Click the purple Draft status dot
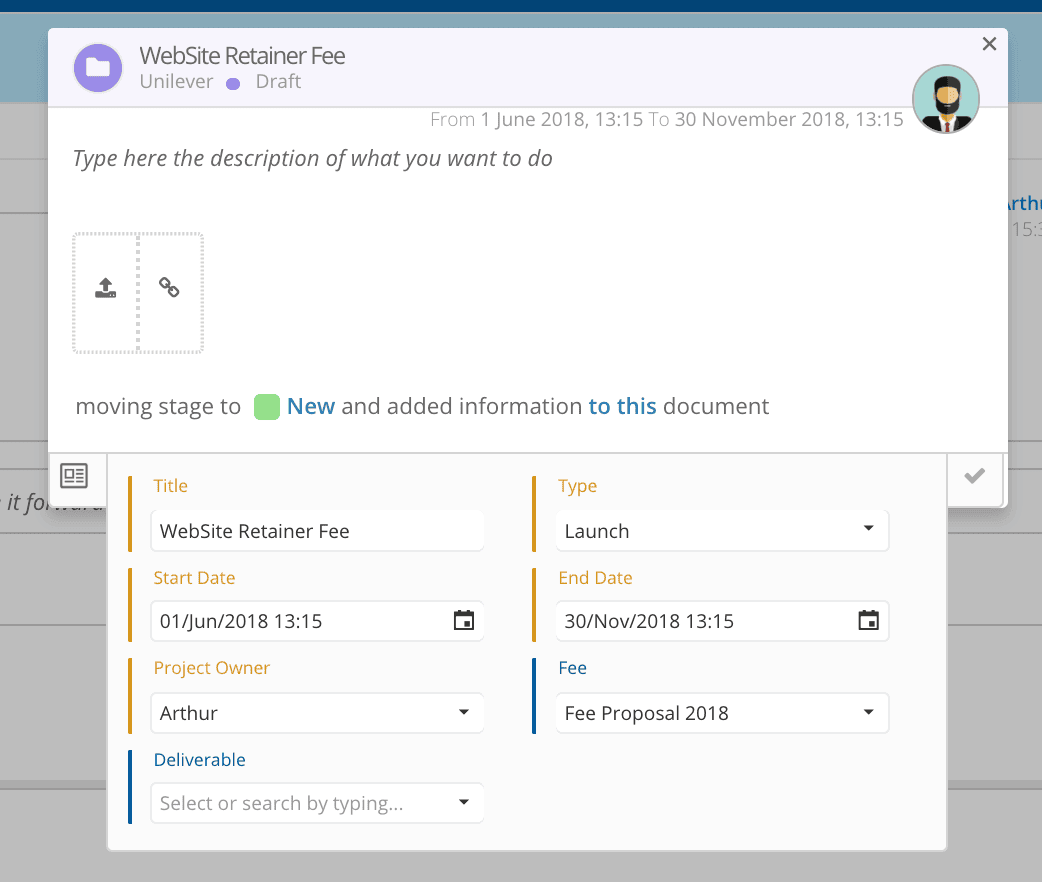1042x882 pixels. click(x=233, y=83)
